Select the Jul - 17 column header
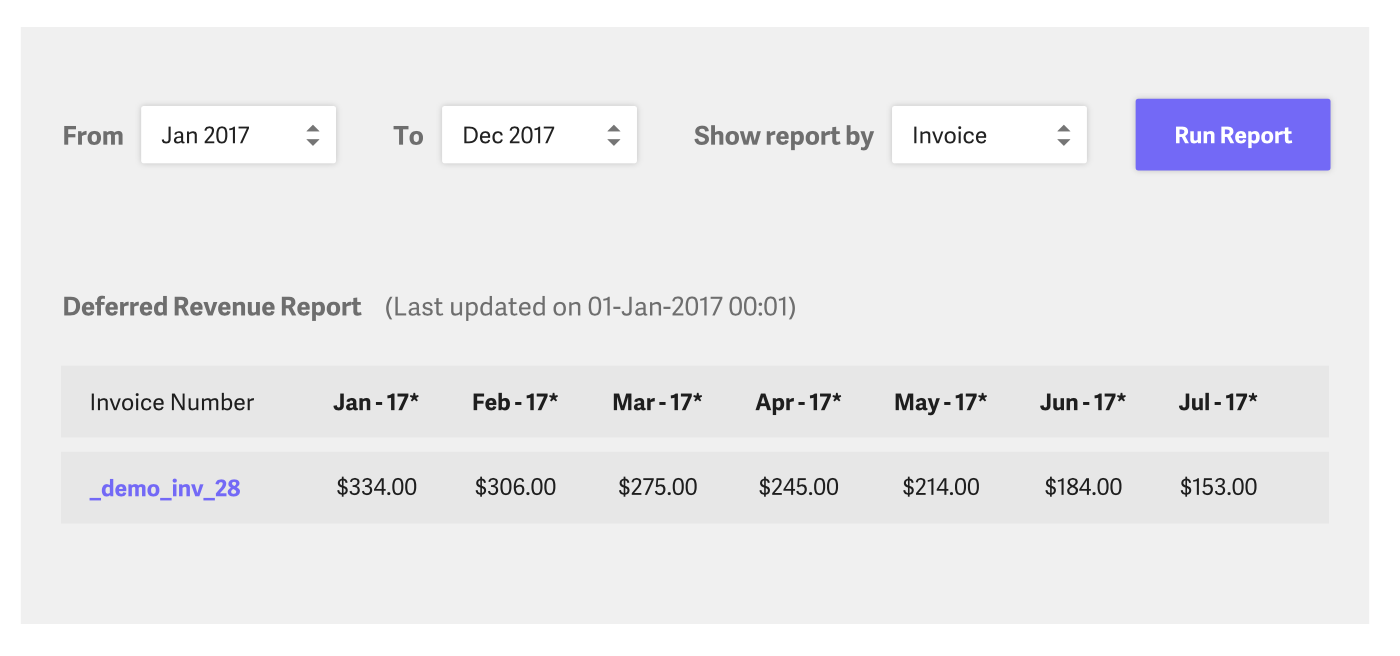The height and width of the screenshot is (656, 1400). [1218, 402]
